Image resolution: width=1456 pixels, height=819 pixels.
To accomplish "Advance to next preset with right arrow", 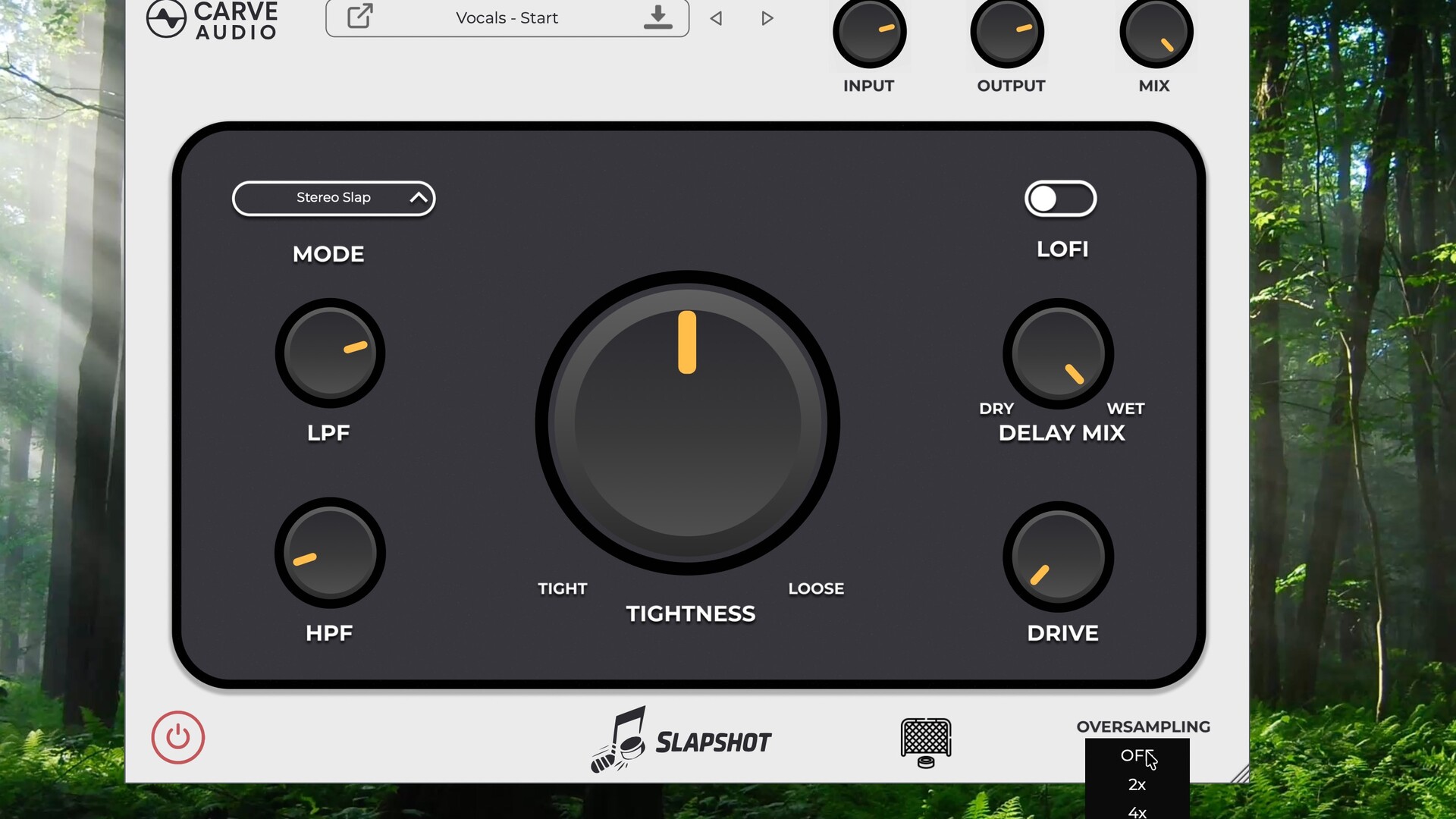I will [x=767, y=18].
